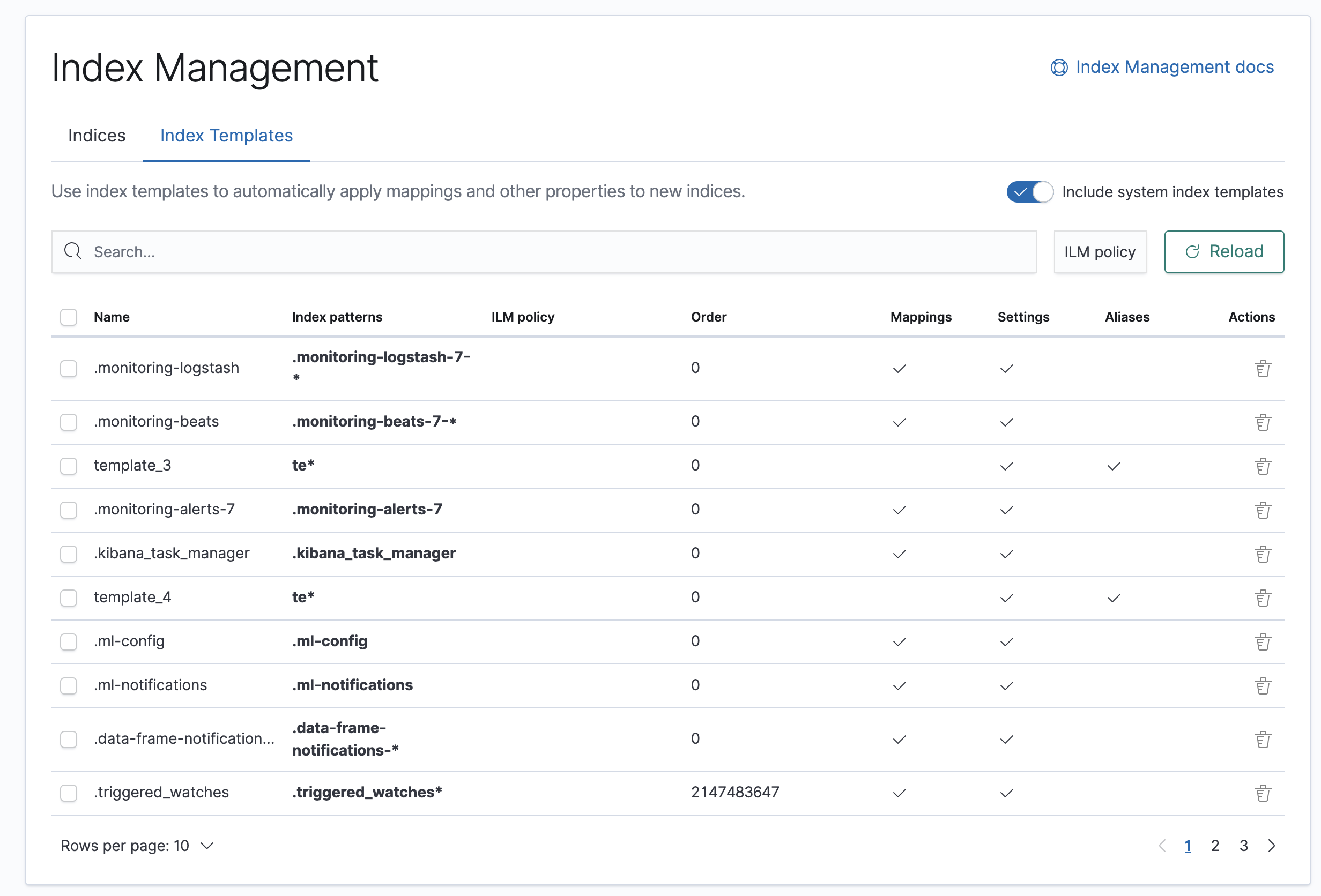1321x896 pixels.
Task: Select the Index Templates tab
Action: 226,136
